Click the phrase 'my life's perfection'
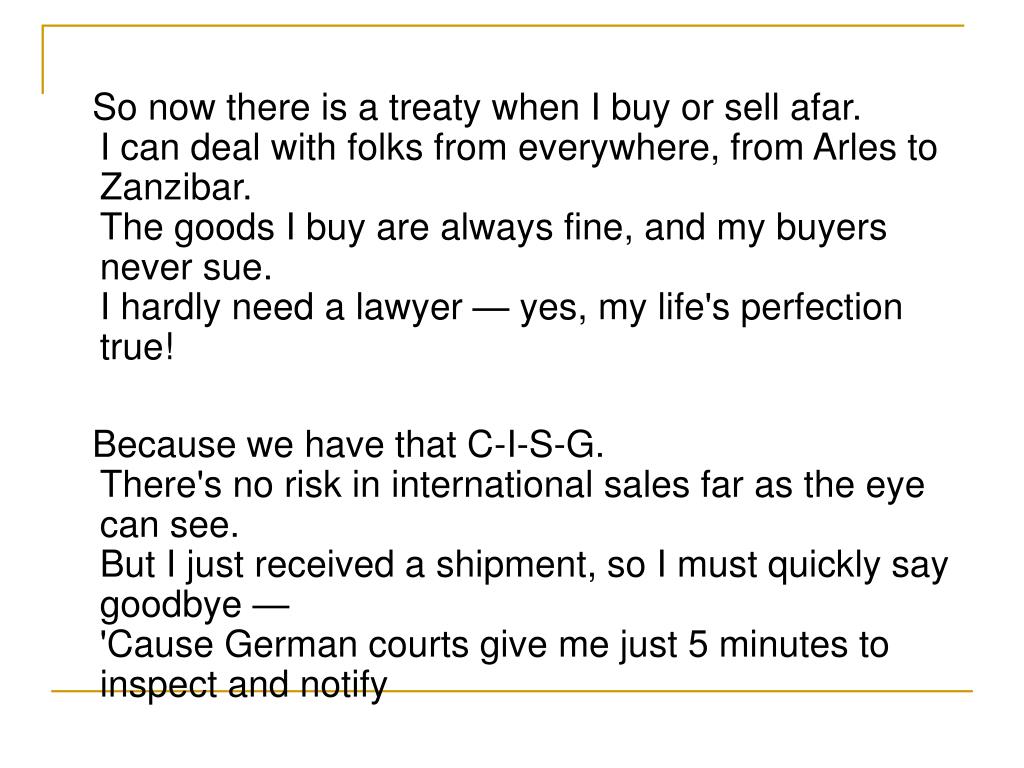1024x768 pixels. (x=750, y=308)
